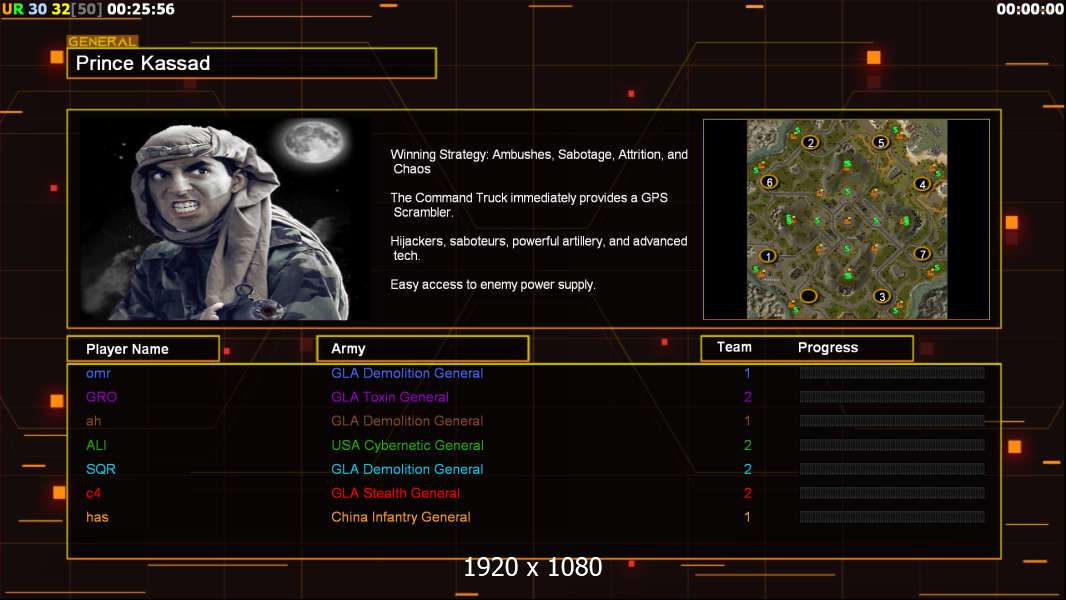Image resolution: width=1066 pixels, height=600 pixels.
Task: Click the game timer in top-left corner
Action: pyautogui.click(x=141, y=9)
